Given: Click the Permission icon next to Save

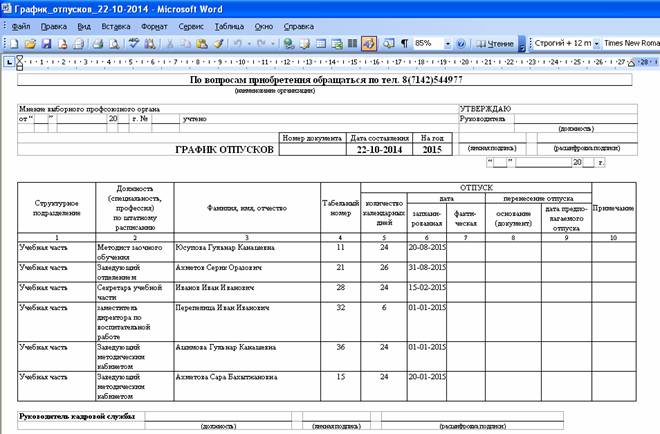Looking at the screenshot, I should point(62,43).
